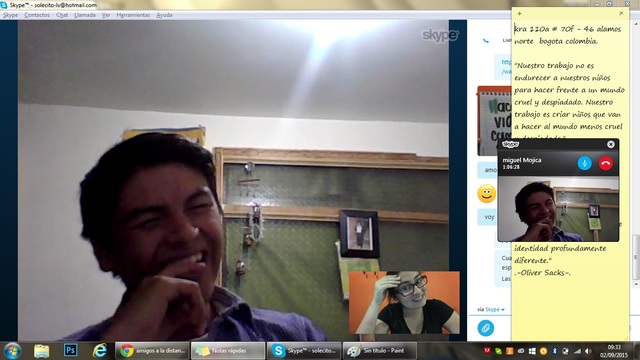Image resolution: width=640 pixels, height=360 pixels.
Task: Click the 'miguel Mojica' caller name
Action: [522, 160]
